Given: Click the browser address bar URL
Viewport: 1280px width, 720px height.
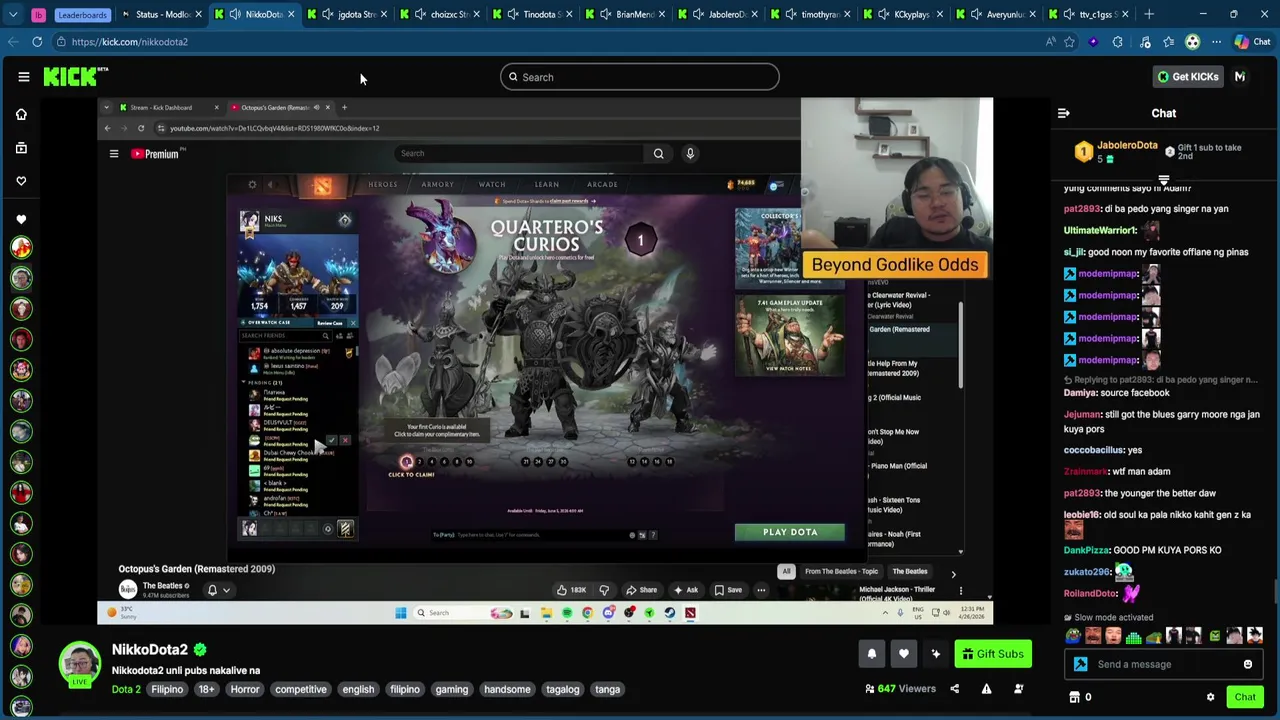Looking at the screenshot, I should (x=130, y=42).
